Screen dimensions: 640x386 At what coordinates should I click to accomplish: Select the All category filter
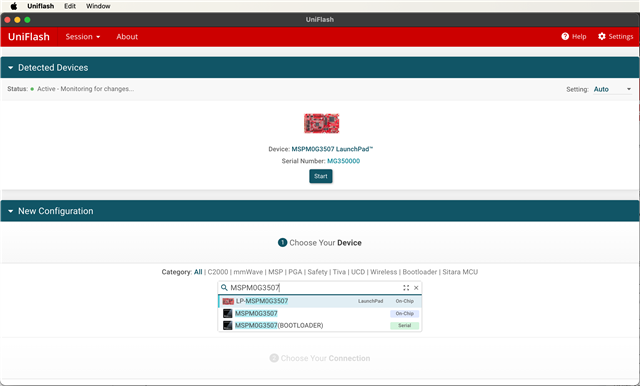point(198,272)
